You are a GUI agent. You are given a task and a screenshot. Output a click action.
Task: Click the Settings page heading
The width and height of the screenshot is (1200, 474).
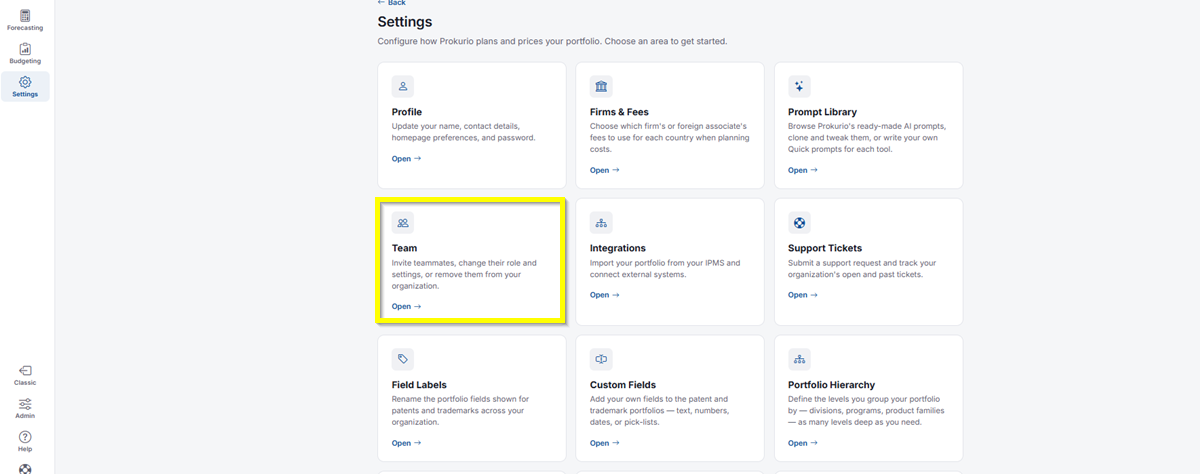[x=405, y=22]
